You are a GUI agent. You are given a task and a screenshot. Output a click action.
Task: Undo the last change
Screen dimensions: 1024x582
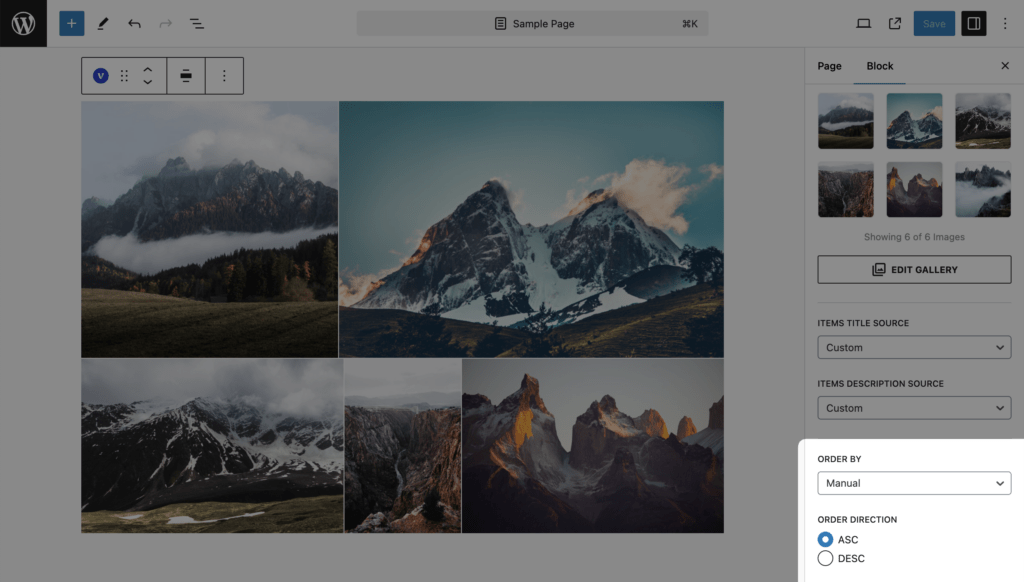[134, 24]
